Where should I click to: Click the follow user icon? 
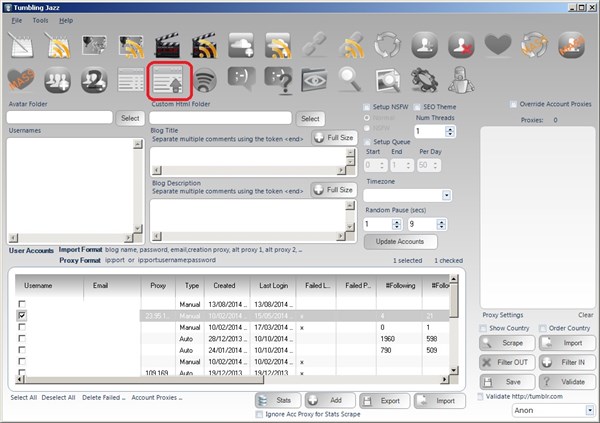(x=424, y=45)
